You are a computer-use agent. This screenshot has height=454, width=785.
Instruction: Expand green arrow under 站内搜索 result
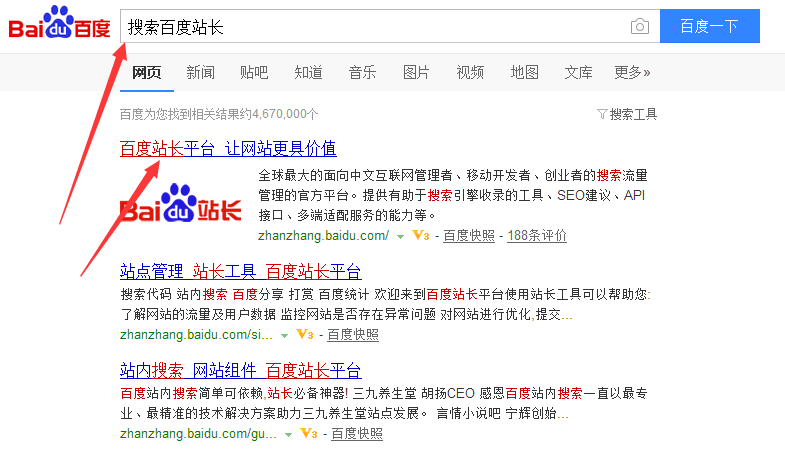click(289, 435)
